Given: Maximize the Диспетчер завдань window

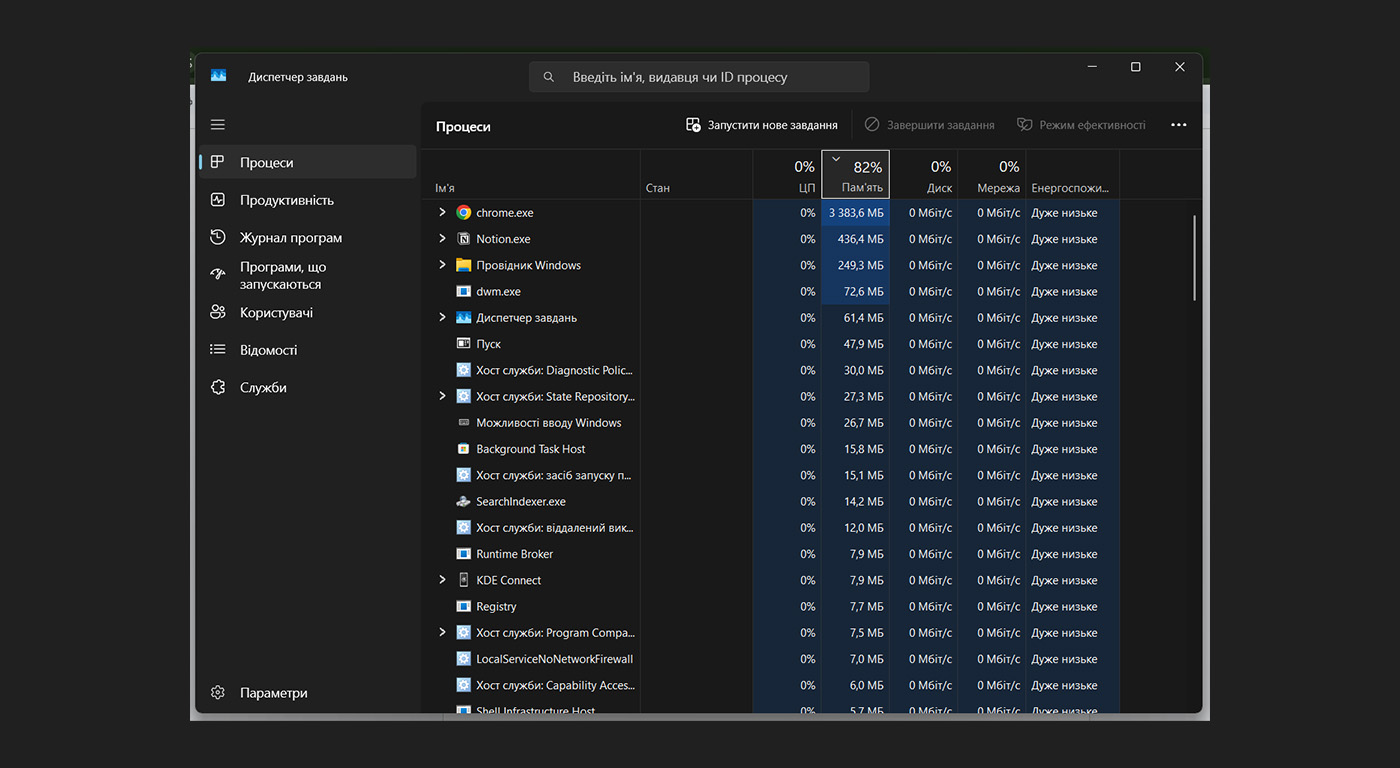Looking at the screenshot, I should click(x=1135, y=67).
